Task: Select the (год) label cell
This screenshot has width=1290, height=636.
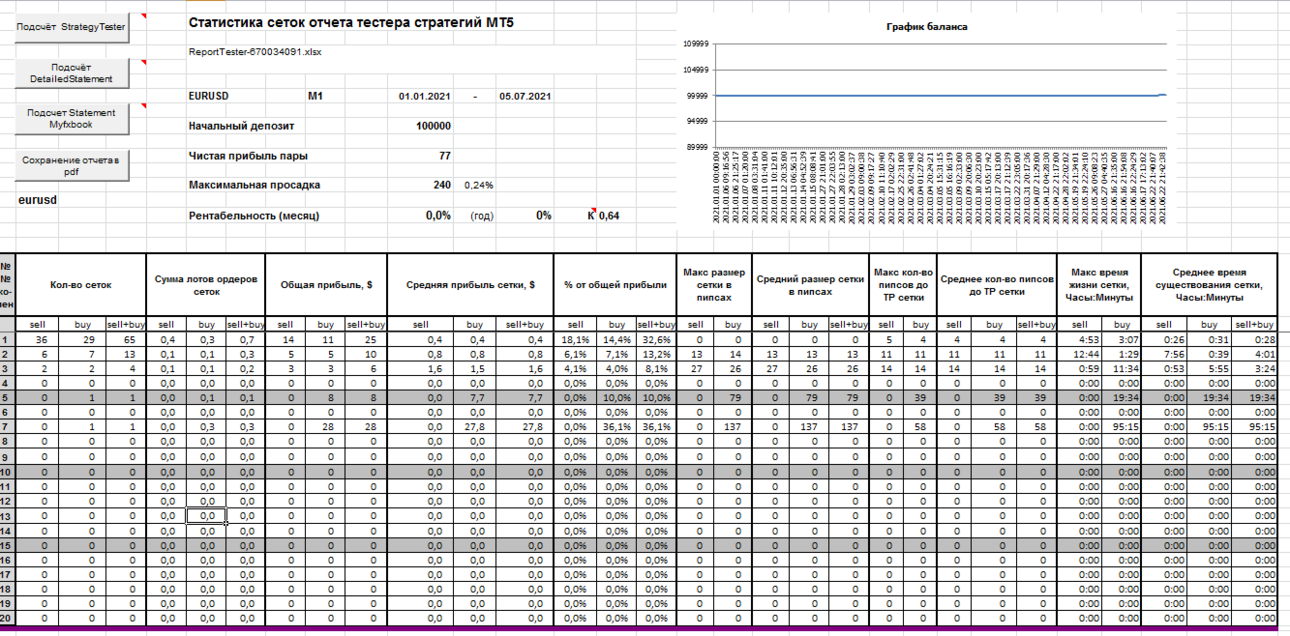Action: click(x=482, y=215)
